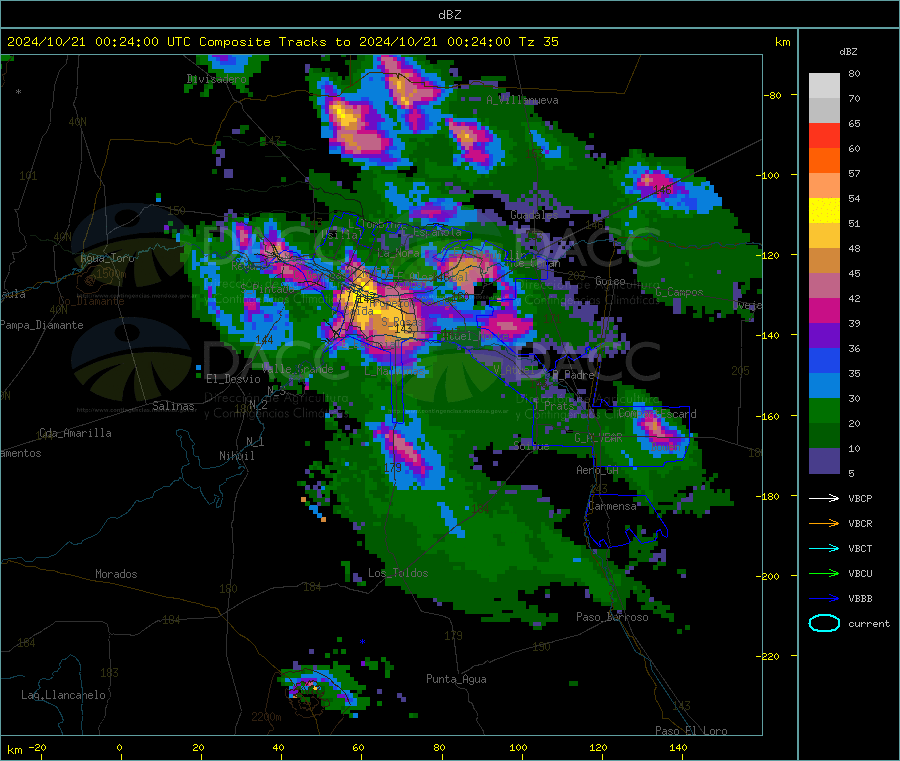Pick the light gray 70–80 dBZ swatch
The width and height of the screenshot is (900, 761).
click(824, 86)
